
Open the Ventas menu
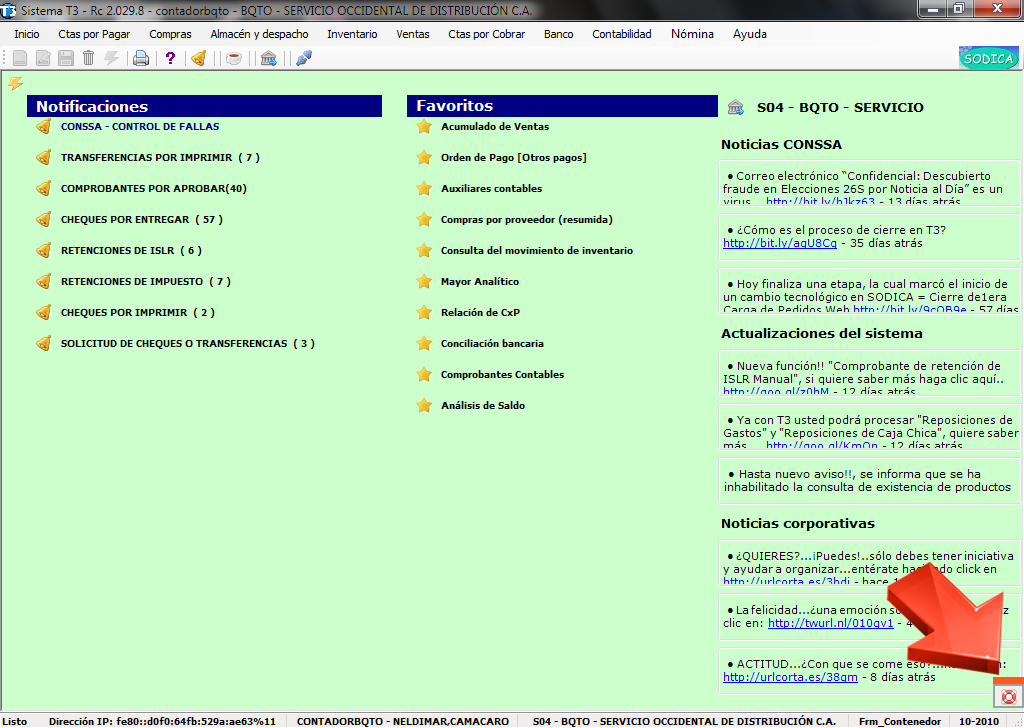pyautogui.click(x=413, y=34)
